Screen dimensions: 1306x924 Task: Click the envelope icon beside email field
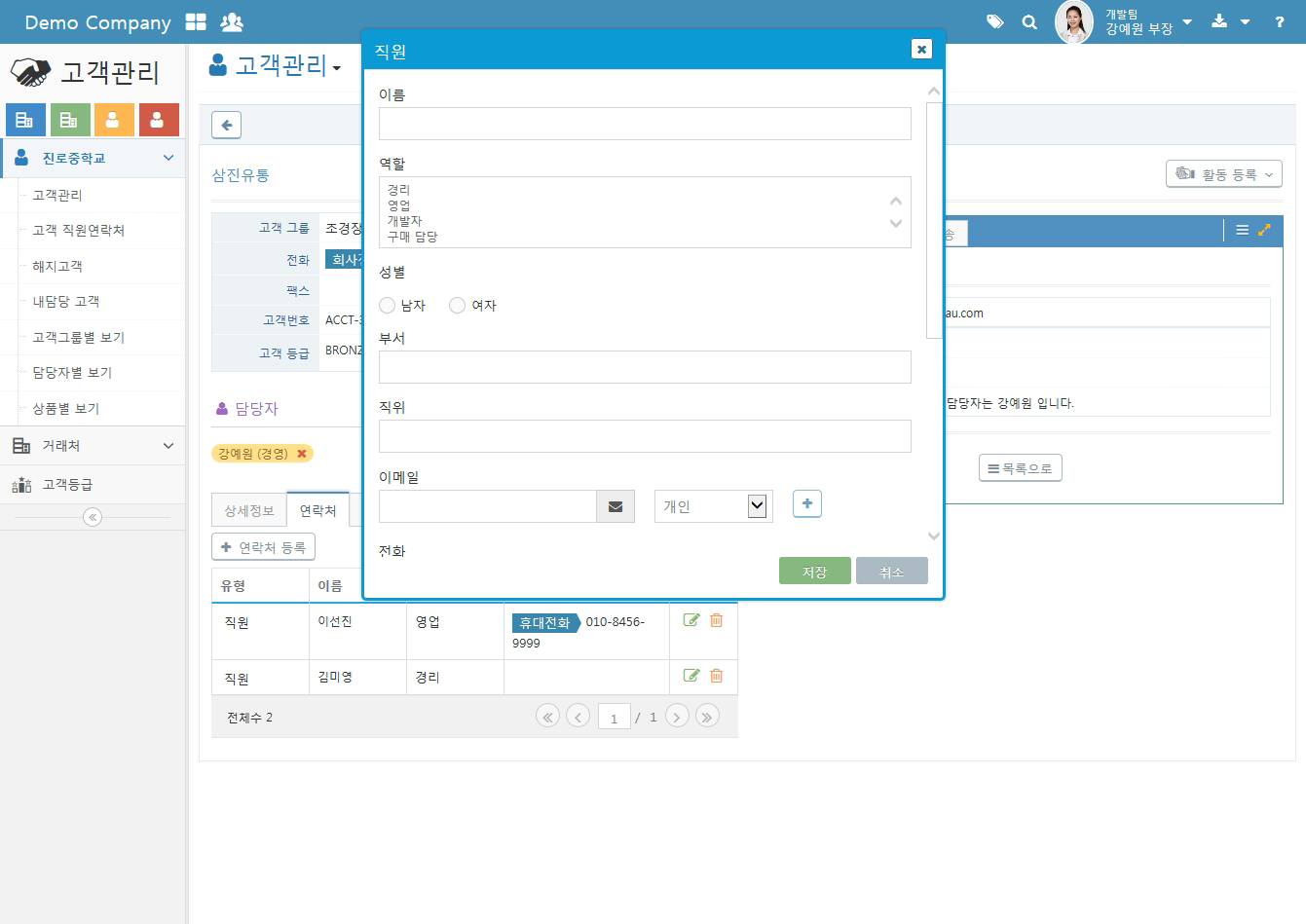[x=616, y=506]
